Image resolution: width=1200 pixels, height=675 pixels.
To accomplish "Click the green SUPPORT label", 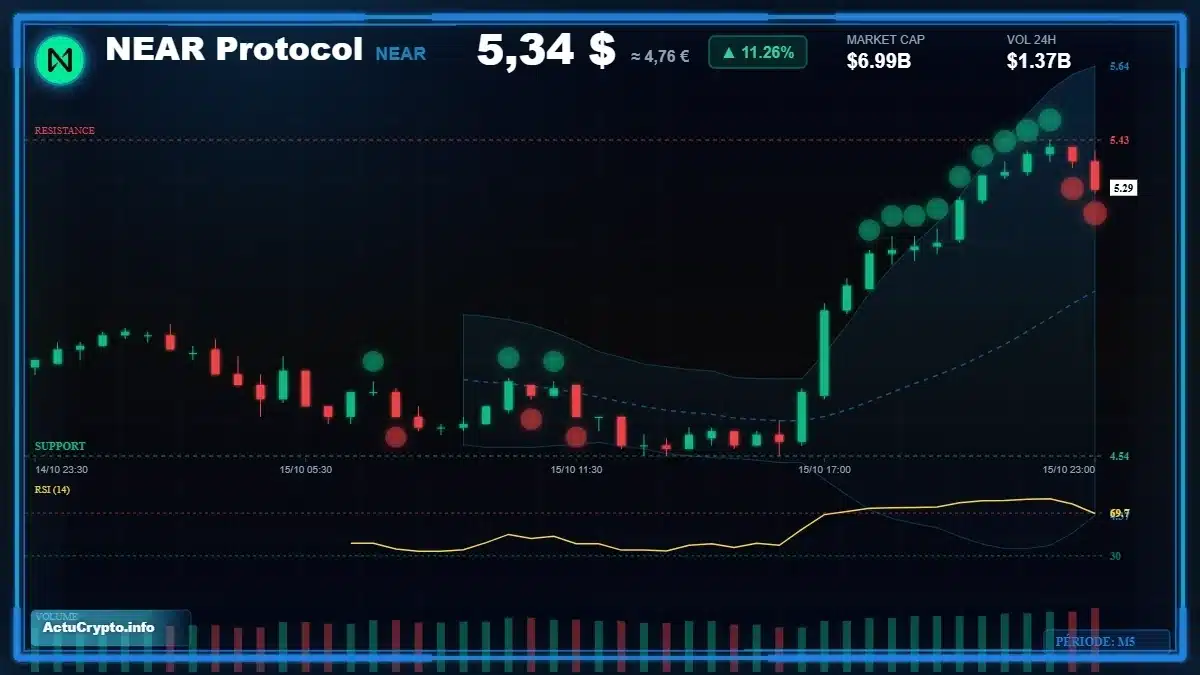I will [x=60, y=446].
